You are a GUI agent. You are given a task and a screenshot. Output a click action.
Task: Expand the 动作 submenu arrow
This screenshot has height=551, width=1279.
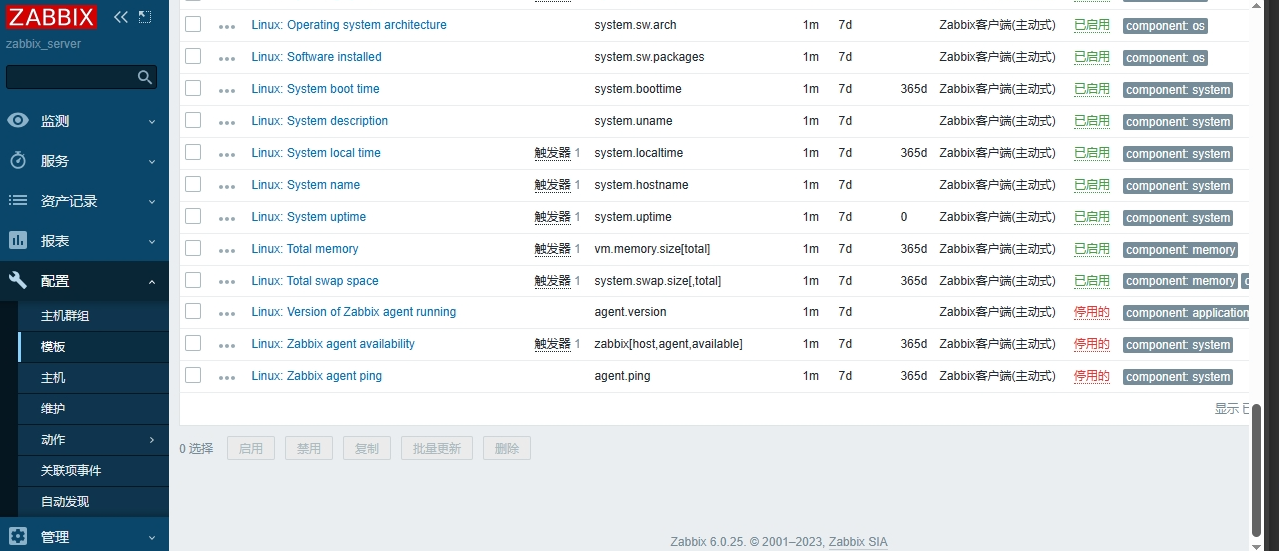[x=152, y=440]
